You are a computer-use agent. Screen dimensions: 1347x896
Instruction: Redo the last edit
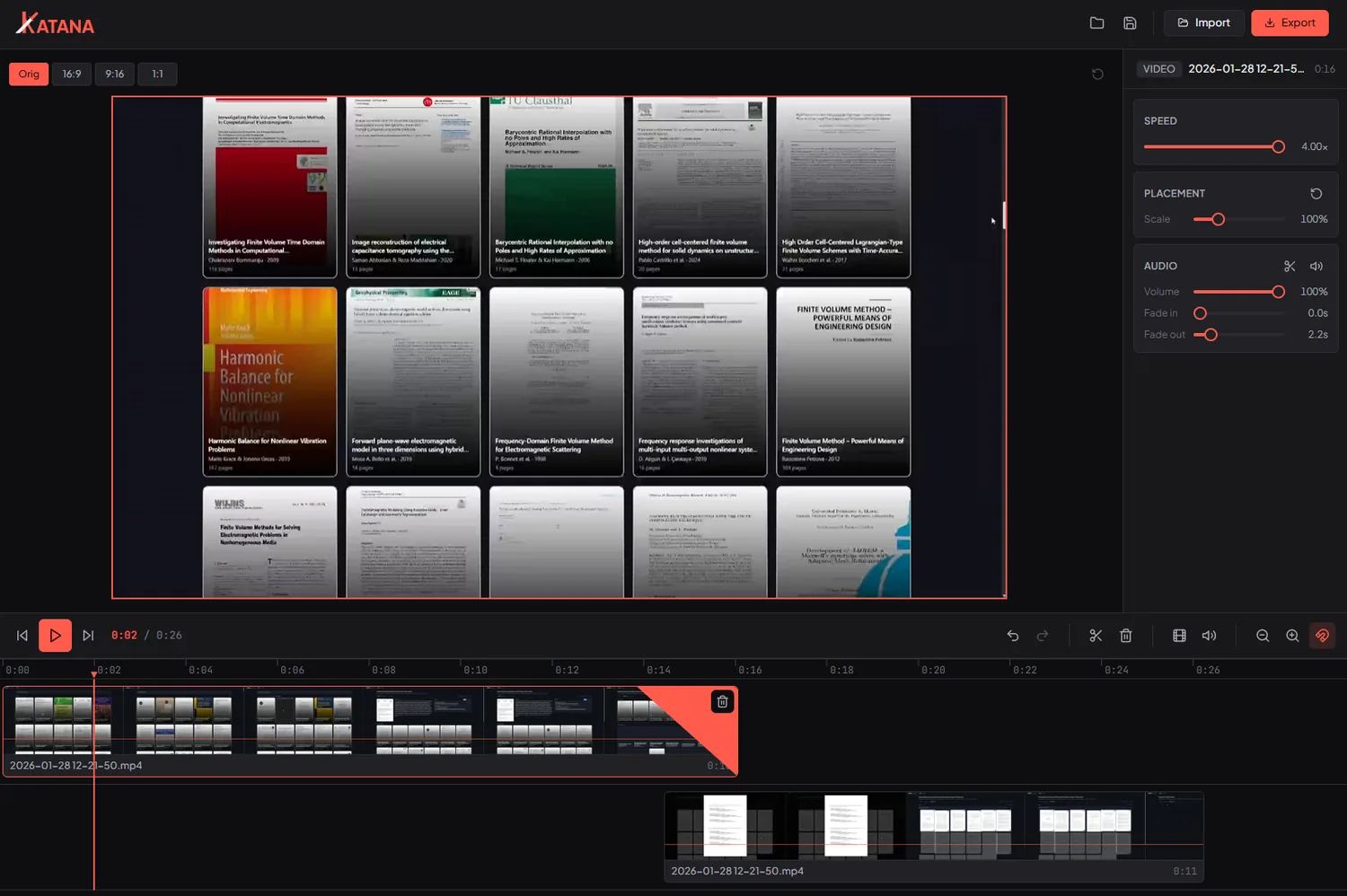click(1043, 636)
